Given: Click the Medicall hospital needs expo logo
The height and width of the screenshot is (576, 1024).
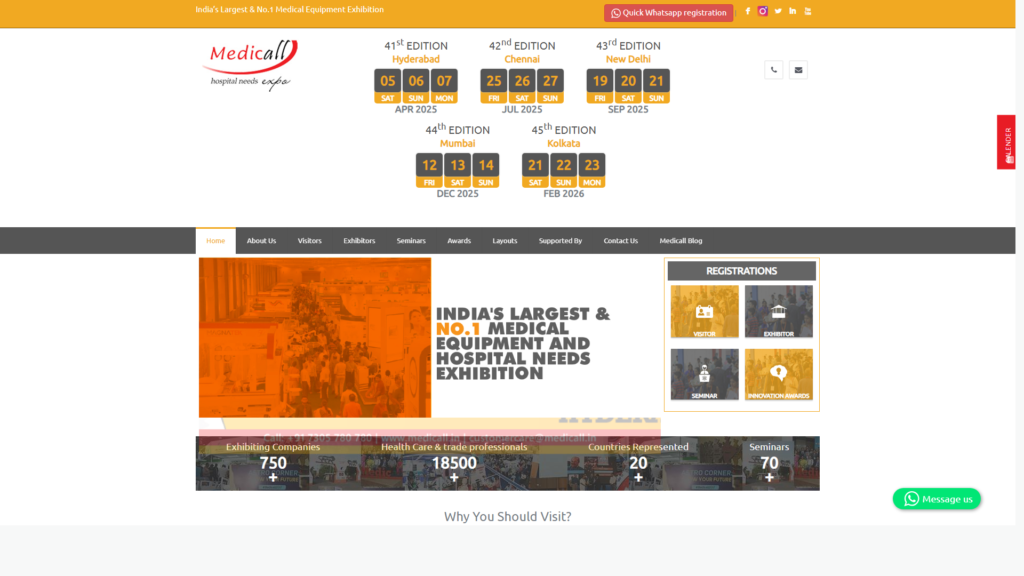Looking at the screenshot, I should coord(251,65).
